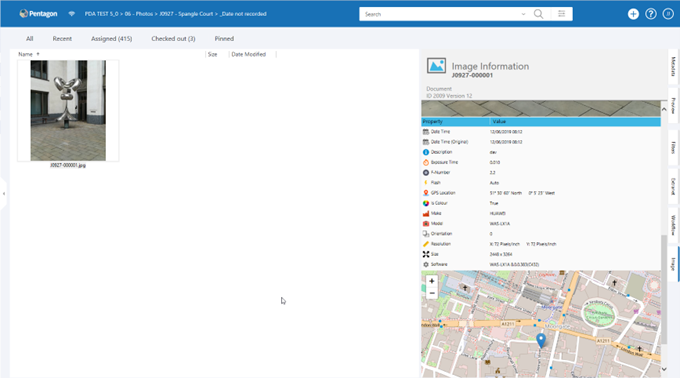The width and height of the screenshot is (680, 378).
Task: Sort by the Size column header
Action: (212, 54)
